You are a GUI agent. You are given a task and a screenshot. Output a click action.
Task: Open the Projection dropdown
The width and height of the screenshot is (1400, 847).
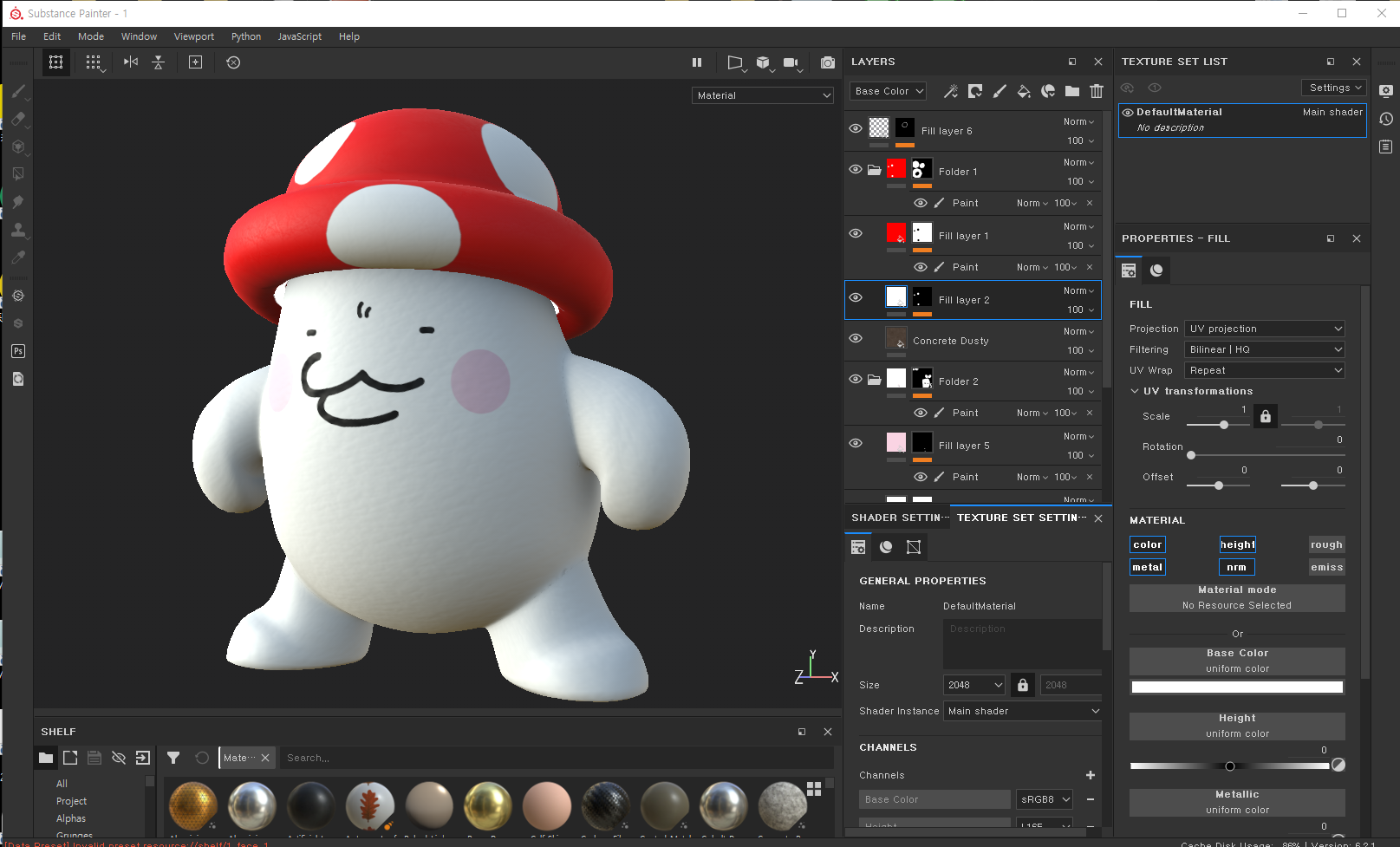coord(1265,329)
